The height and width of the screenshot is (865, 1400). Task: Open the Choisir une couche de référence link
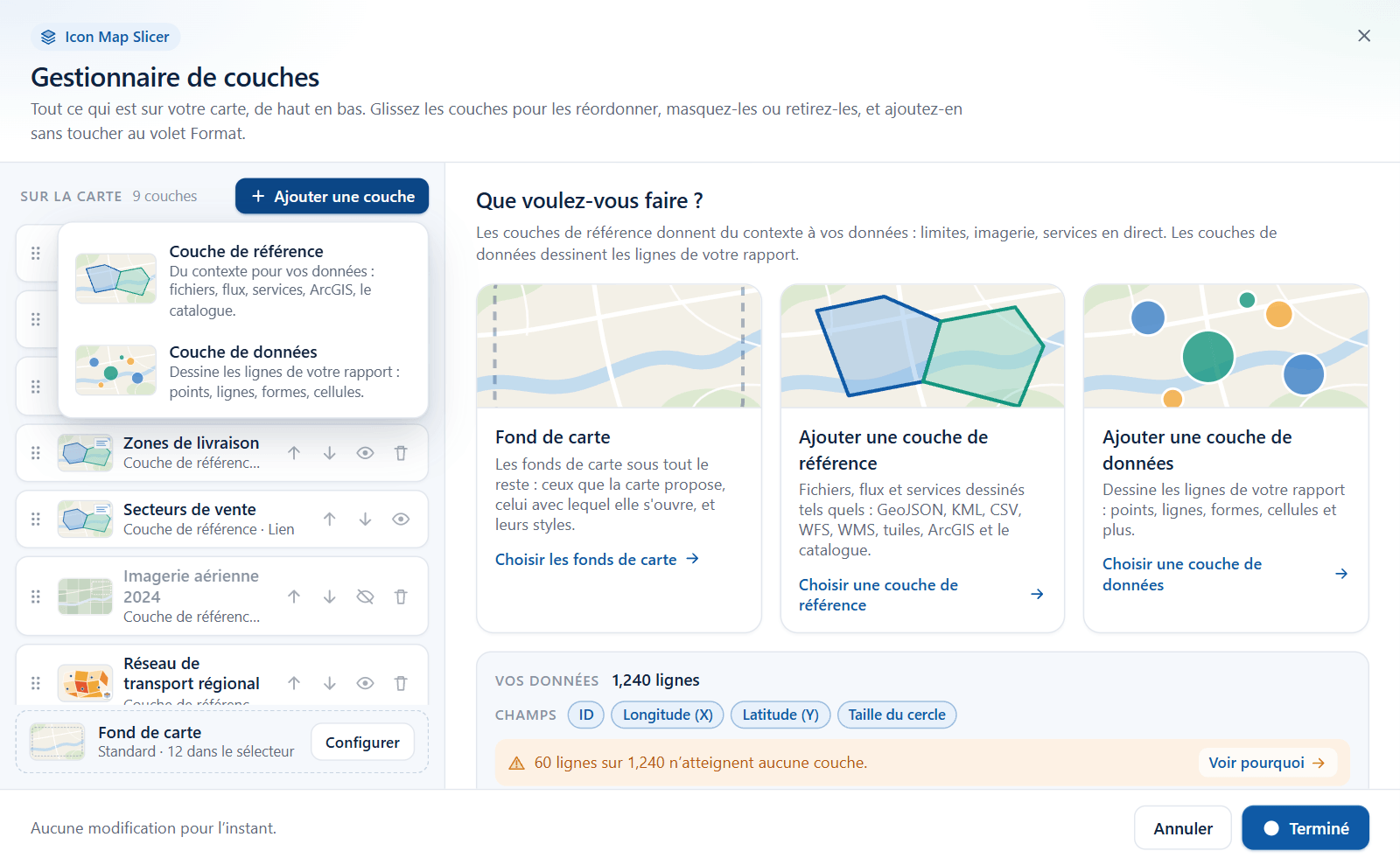tap(921, 595)
